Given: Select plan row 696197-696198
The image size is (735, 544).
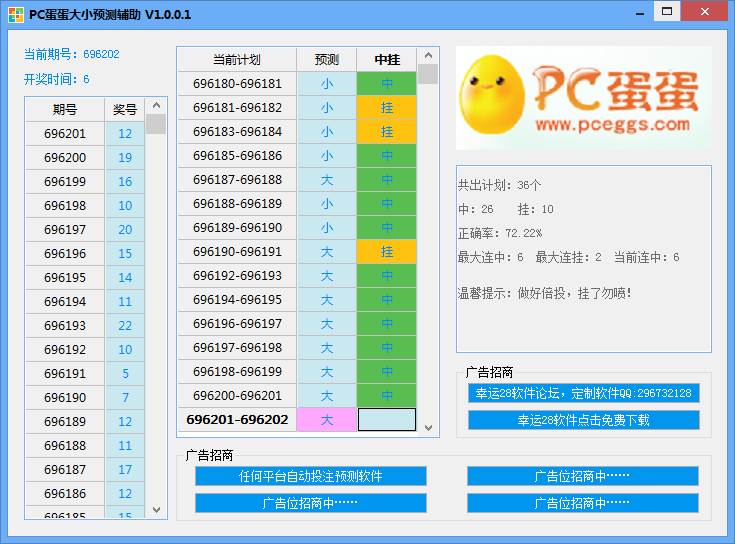Looking at the screenshot, I should (x=297, y=348).
